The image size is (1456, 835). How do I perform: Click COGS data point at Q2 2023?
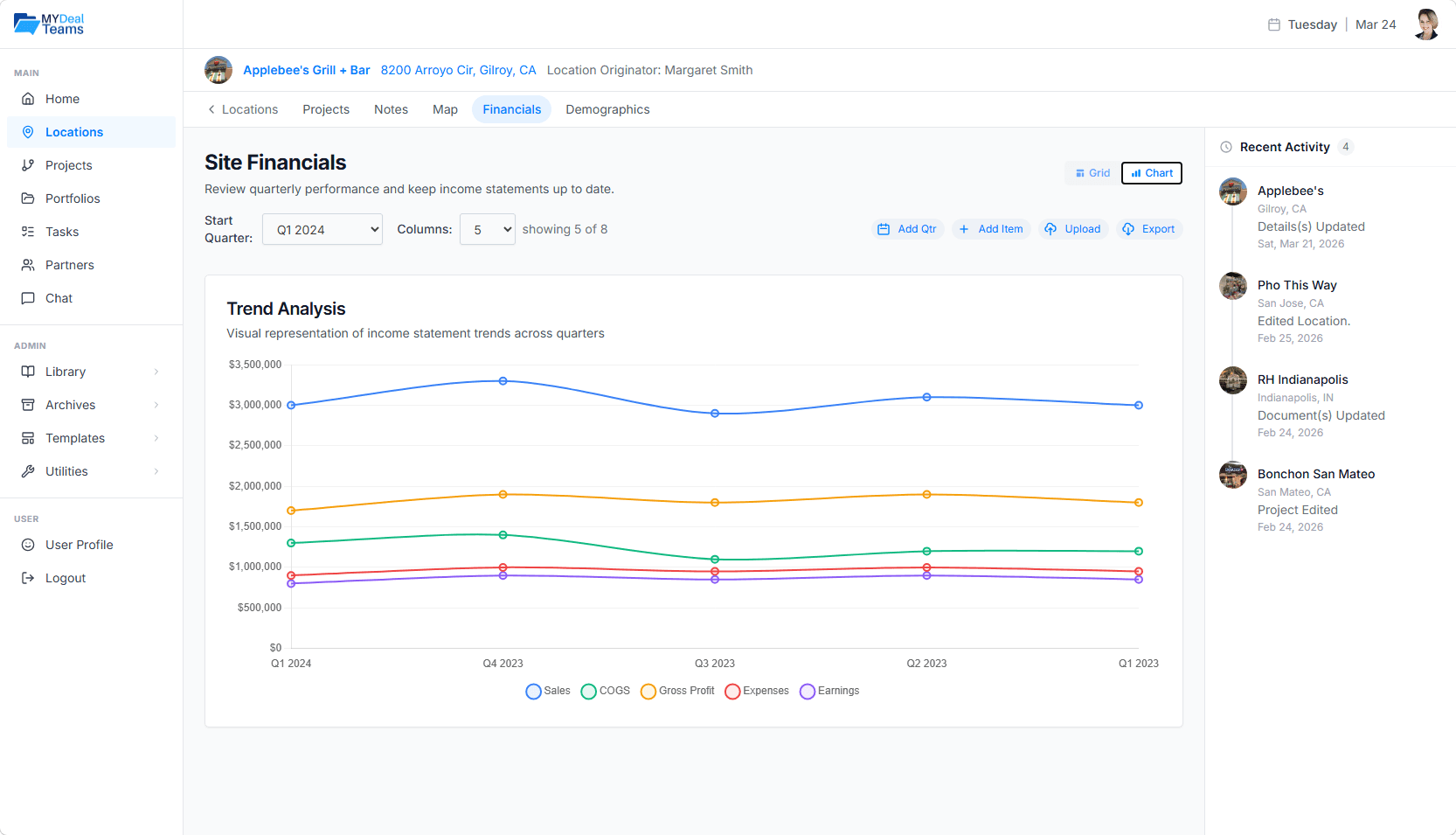(x=926, y=552)
